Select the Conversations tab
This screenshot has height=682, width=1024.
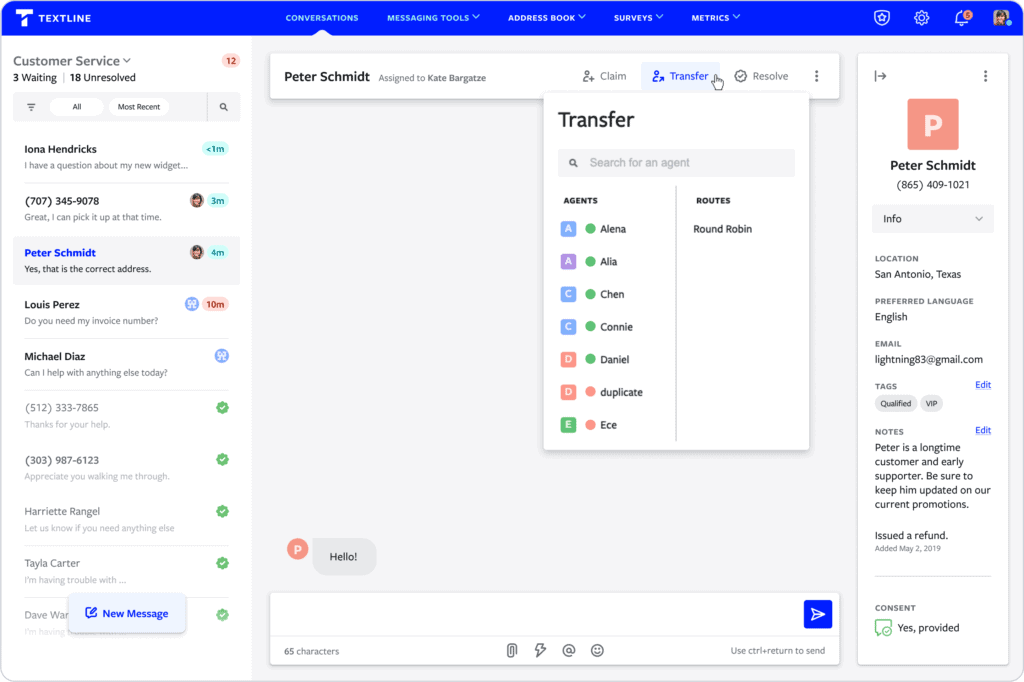pos(322,17)
